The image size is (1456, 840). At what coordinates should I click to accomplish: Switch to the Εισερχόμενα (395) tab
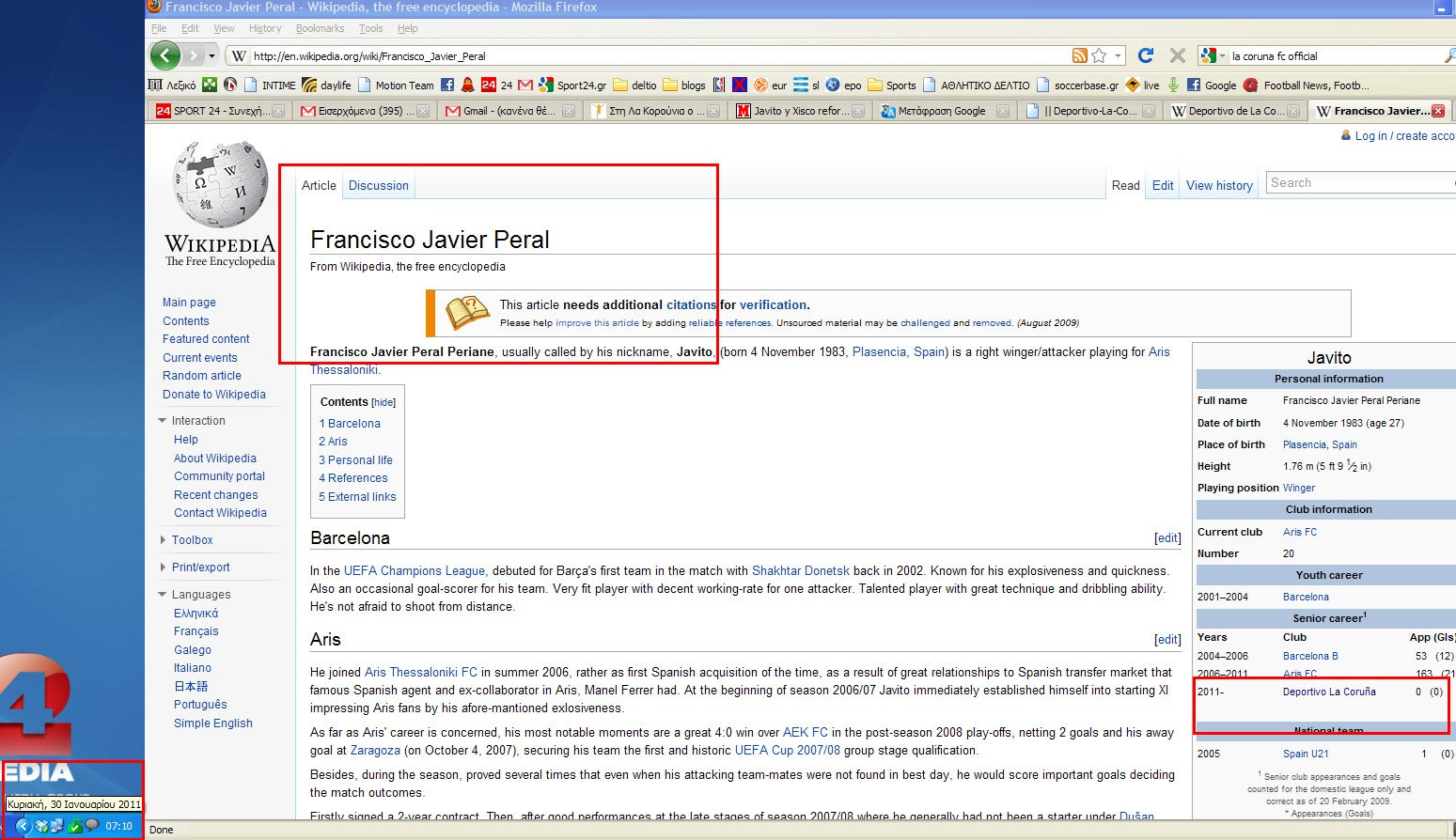364,111
